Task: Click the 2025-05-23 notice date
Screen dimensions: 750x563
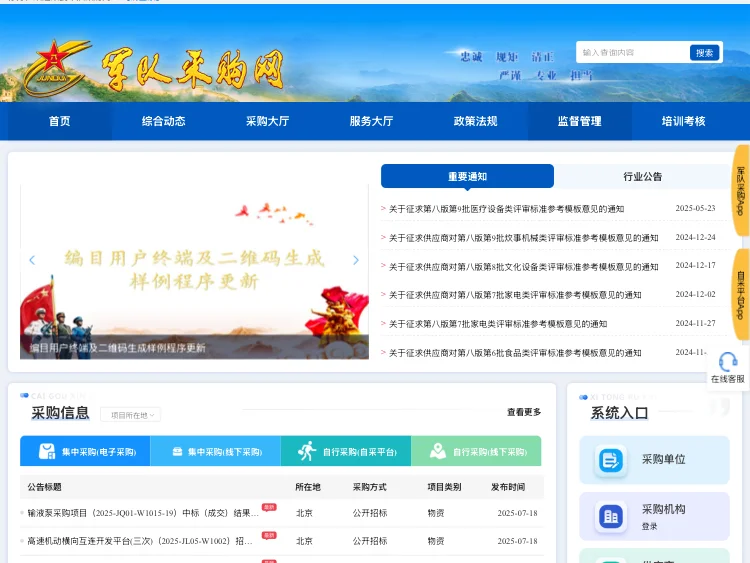Action: click(x=695, y=208)
